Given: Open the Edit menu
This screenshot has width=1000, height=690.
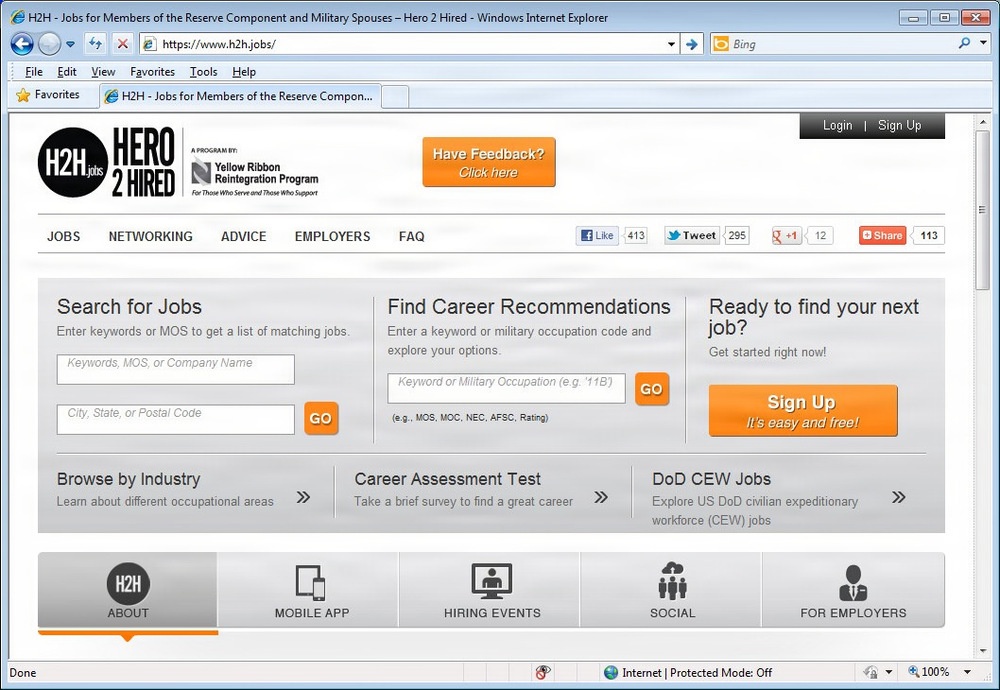Looking at the screenshot, I should pos(66,72).
